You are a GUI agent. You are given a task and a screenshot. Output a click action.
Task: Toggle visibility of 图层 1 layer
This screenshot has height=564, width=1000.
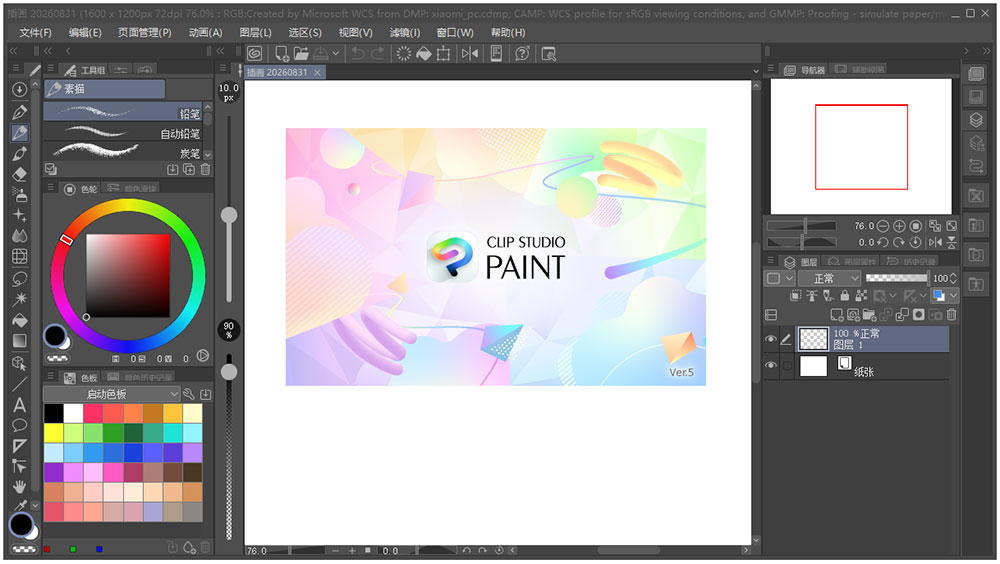pyautogui.click(x=770, y=339)
